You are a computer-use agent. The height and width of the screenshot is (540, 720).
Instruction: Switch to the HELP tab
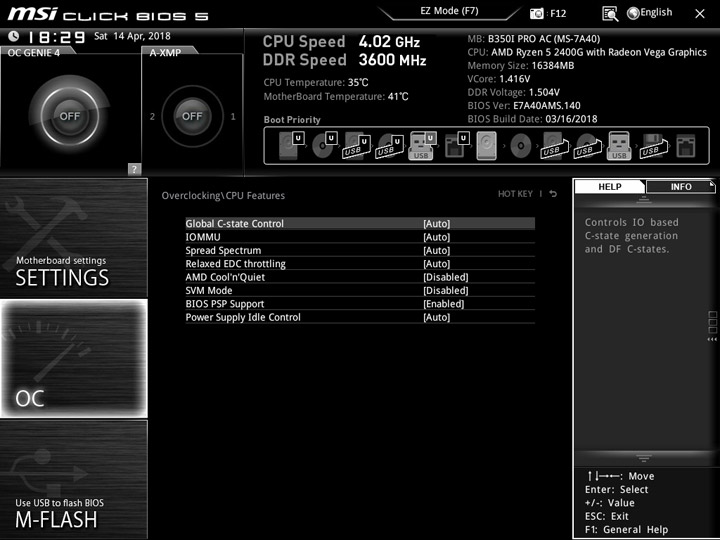(610, 186)
